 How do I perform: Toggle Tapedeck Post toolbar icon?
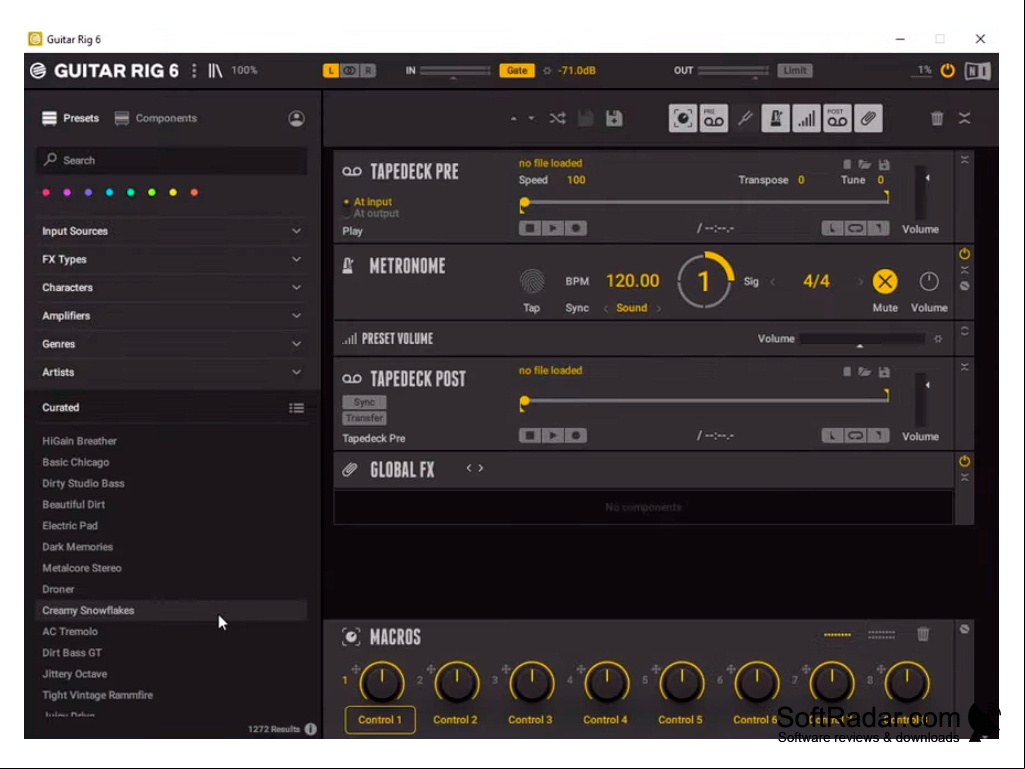point(837,118)
